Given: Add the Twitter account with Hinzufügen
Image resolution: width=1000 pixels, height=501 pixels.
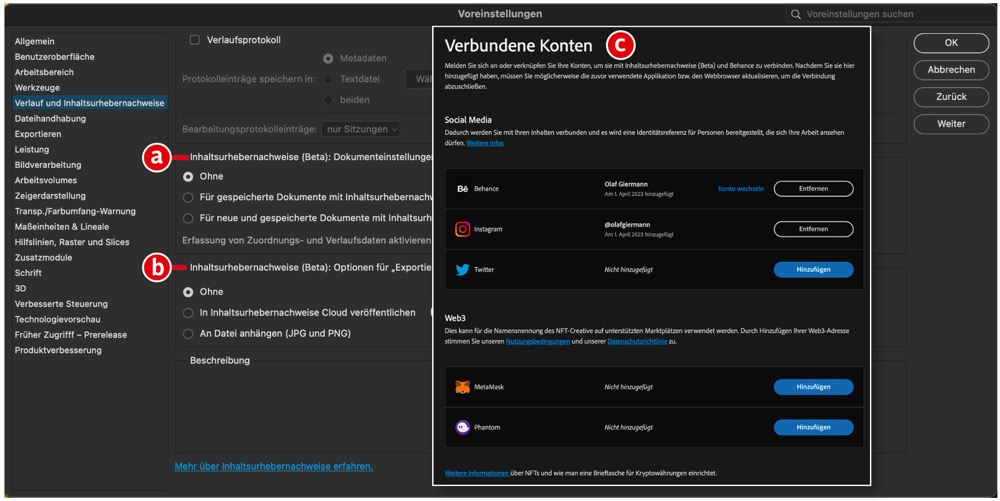Looking at the screenshot, I should click(x=813, y=270).
